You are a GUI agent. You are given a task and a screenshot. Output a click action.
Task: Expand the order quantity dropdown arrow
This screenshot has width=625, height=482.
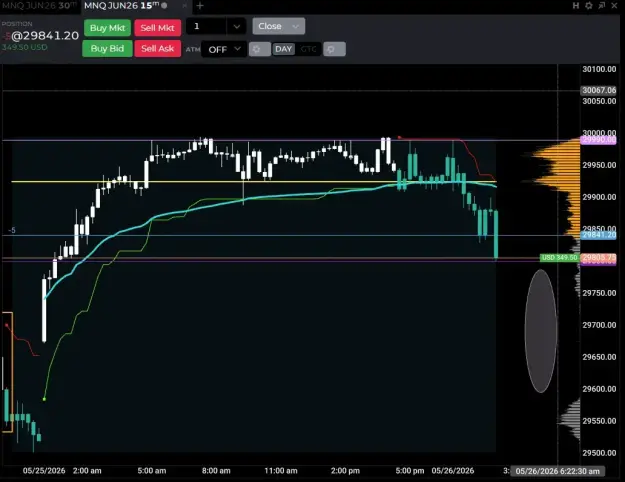(236, 27)
